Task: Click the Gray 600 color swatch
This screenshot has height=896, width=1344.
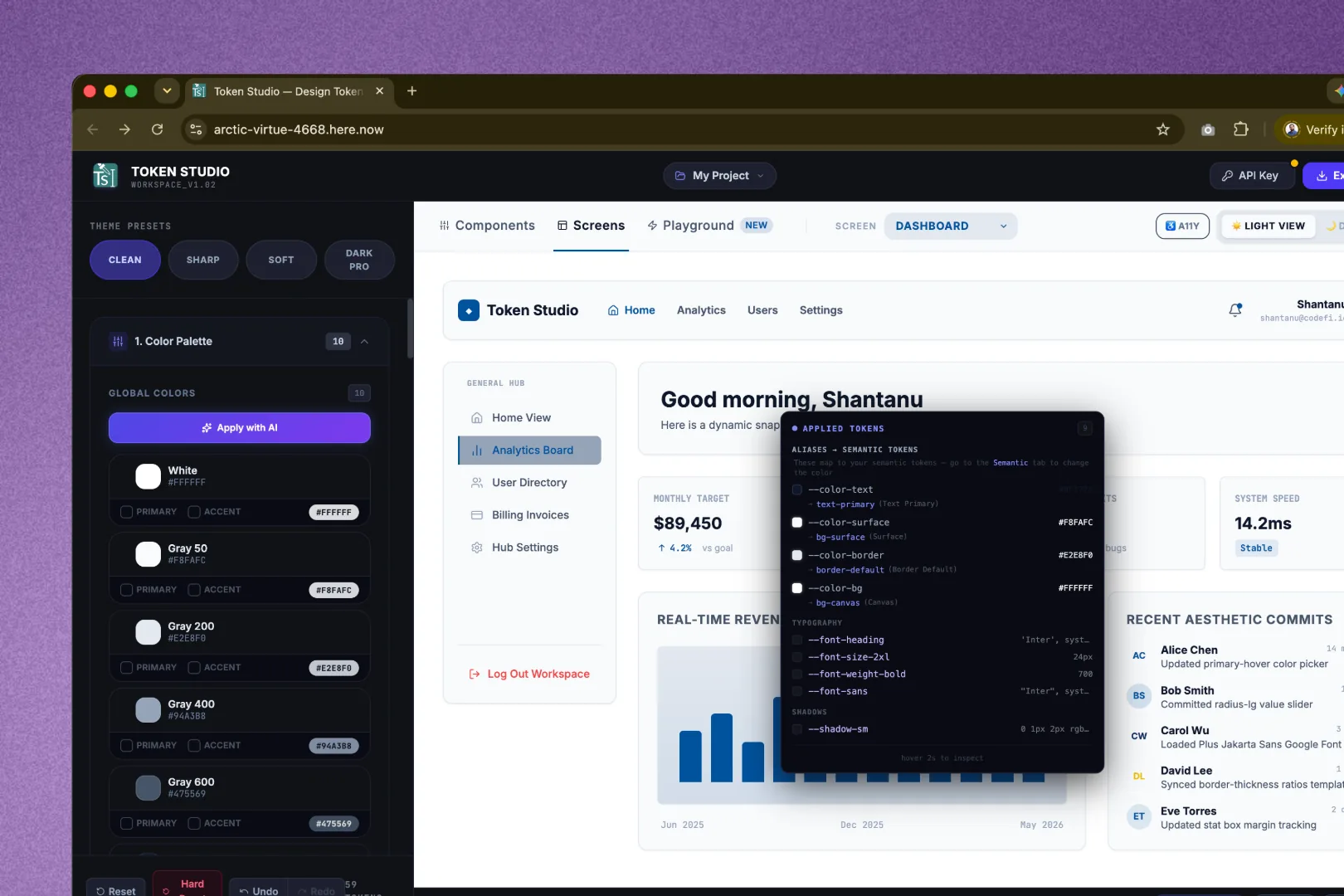Action: pyautogui.click(x=149, y=788)
